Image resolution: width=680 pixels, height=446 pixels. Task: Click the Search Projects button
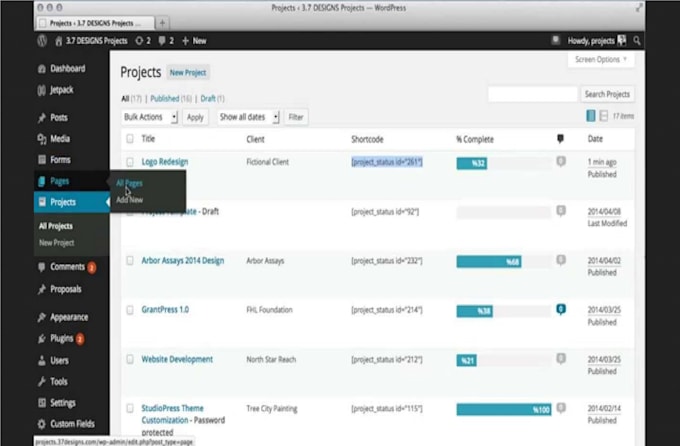coord(607,94)
